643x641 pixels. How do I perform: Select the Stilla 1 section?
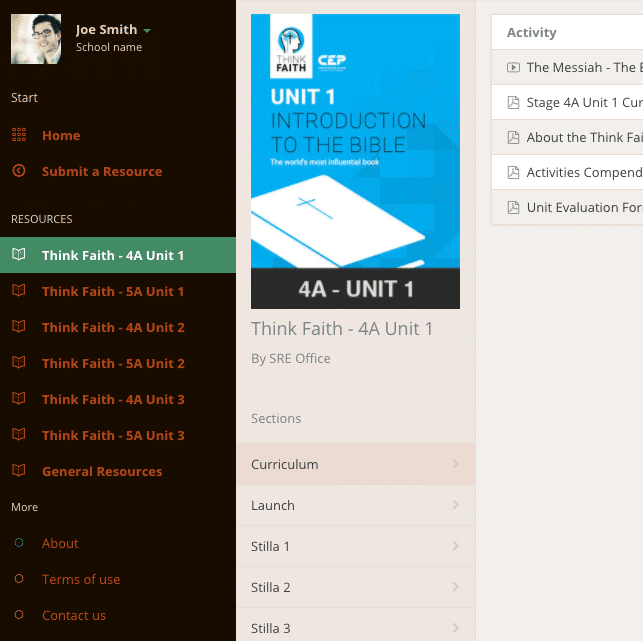point(356,546)
